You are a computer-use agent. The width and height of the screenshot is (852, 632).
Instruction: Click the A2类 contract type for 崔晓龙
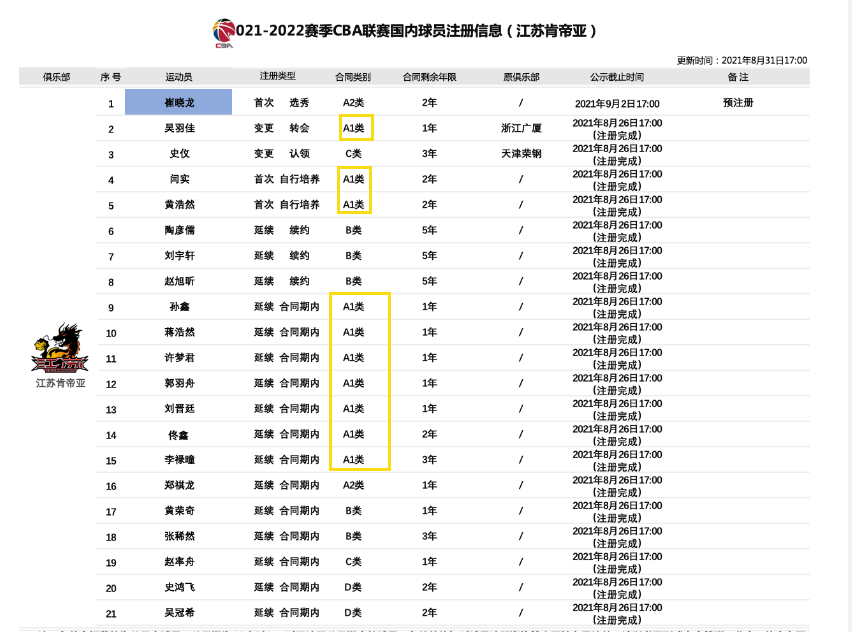[x=353, y=103]
